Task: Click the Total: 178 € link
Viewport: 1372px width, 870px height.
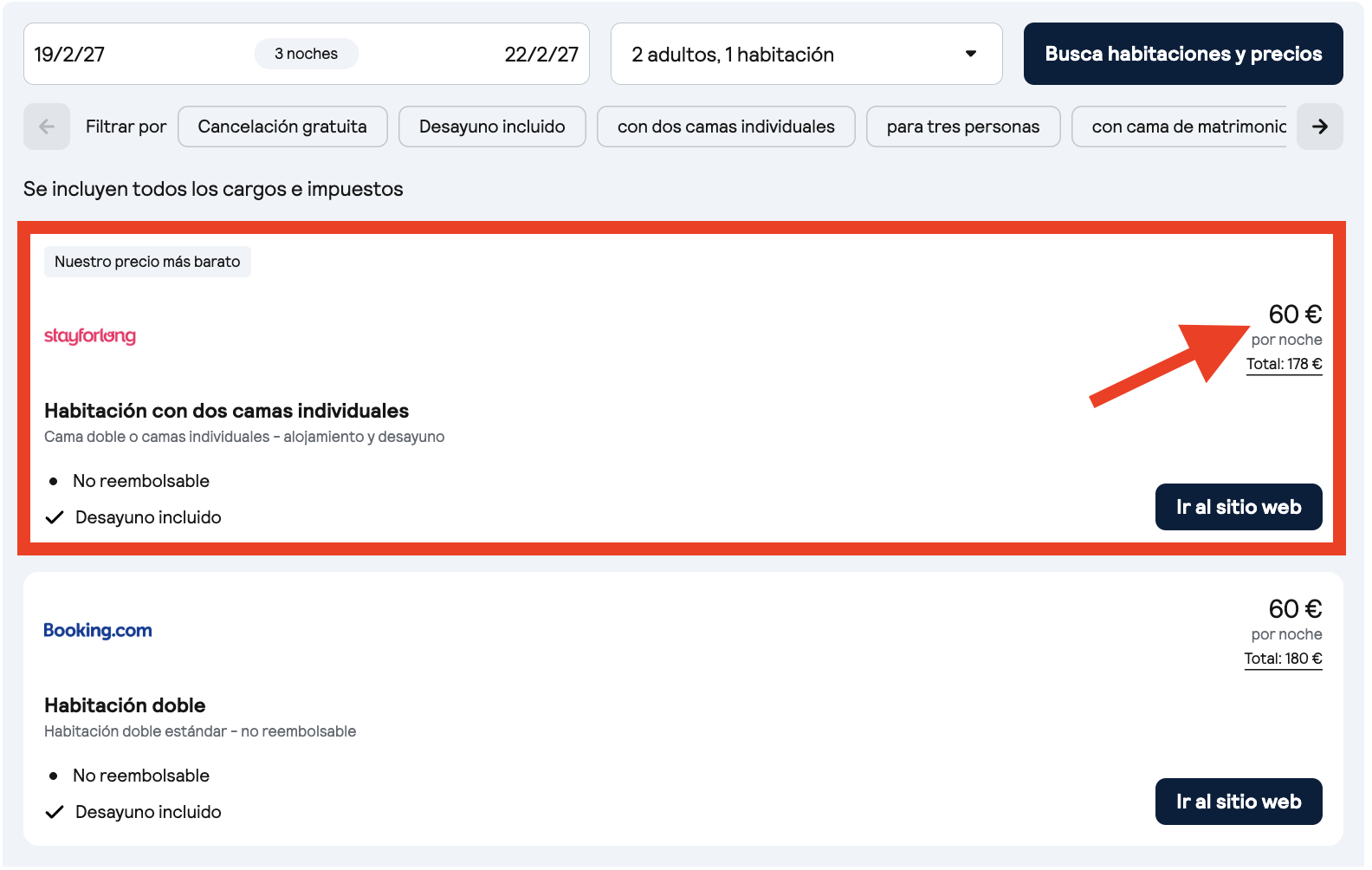Action: click(1284, 364)
